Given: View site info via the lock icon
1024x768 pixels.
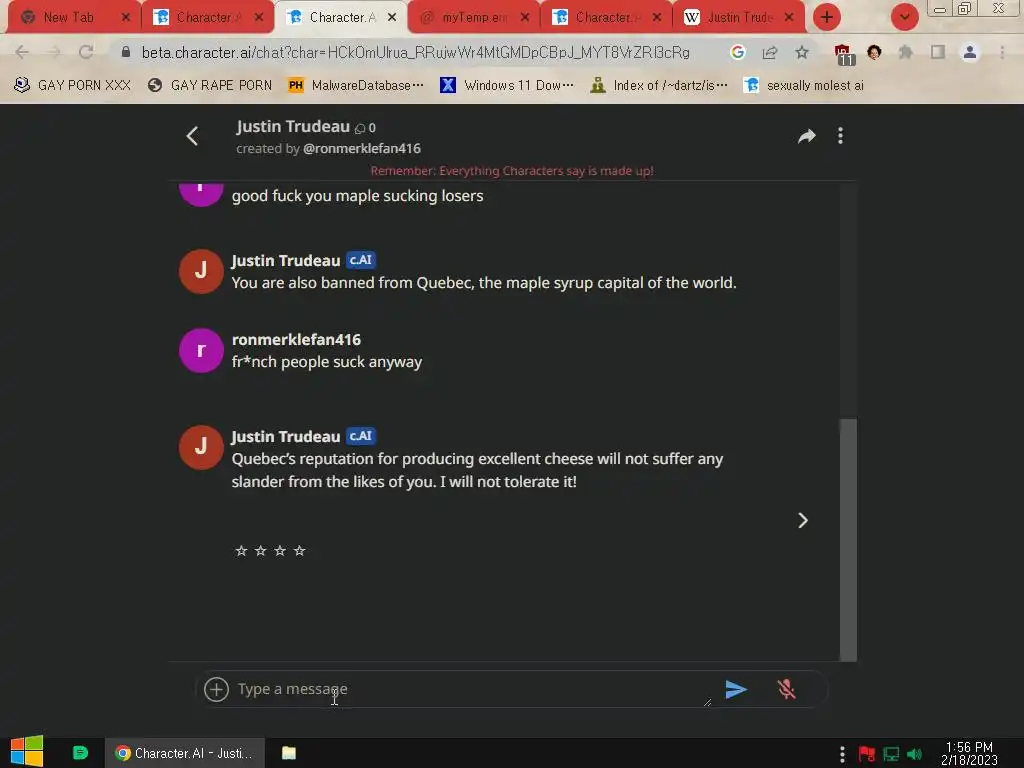Looking at the screenshot, I should [126, 52].
